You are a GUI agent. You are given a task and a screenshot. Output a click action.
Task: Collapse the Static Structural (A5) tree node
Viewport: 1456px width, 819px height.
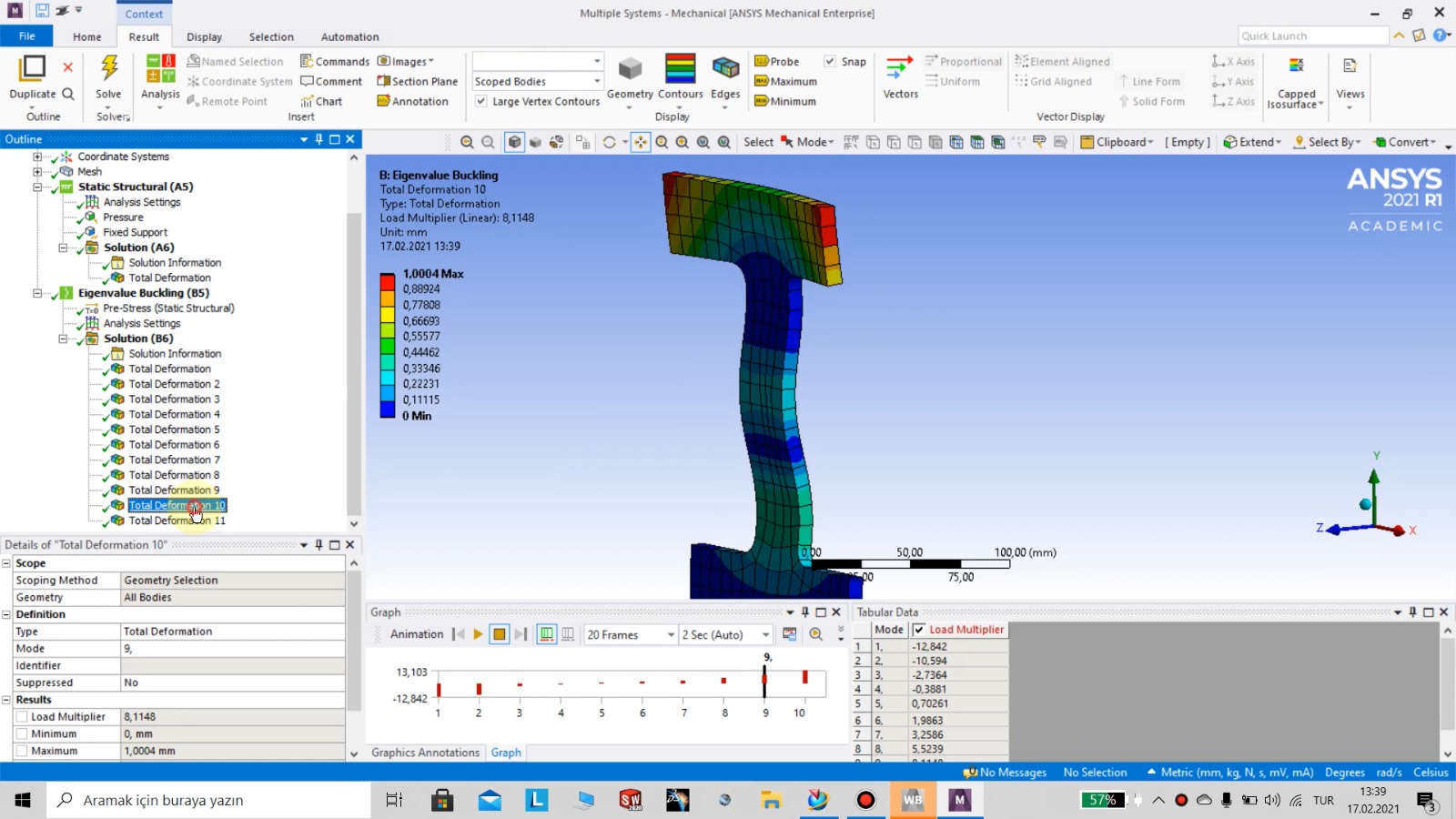click(x=37, y=187)
